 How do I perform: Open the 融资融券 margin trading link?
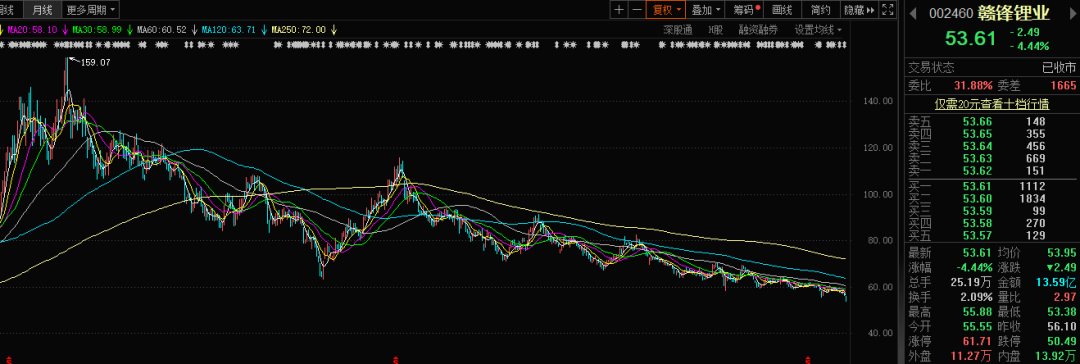(x=758, y=30)
